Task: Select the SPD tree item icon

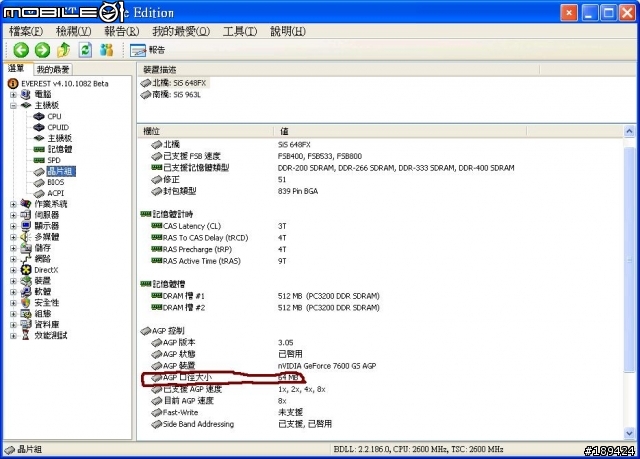Action: coord(39,160)
